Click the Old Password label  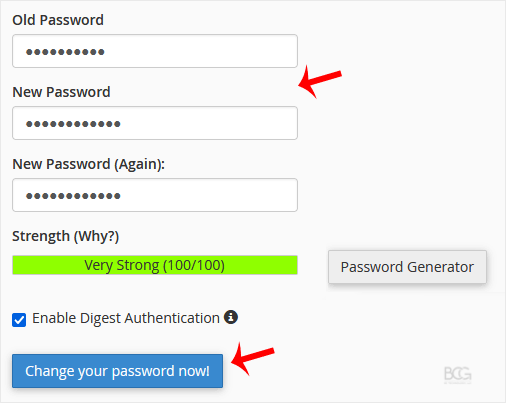58,20
